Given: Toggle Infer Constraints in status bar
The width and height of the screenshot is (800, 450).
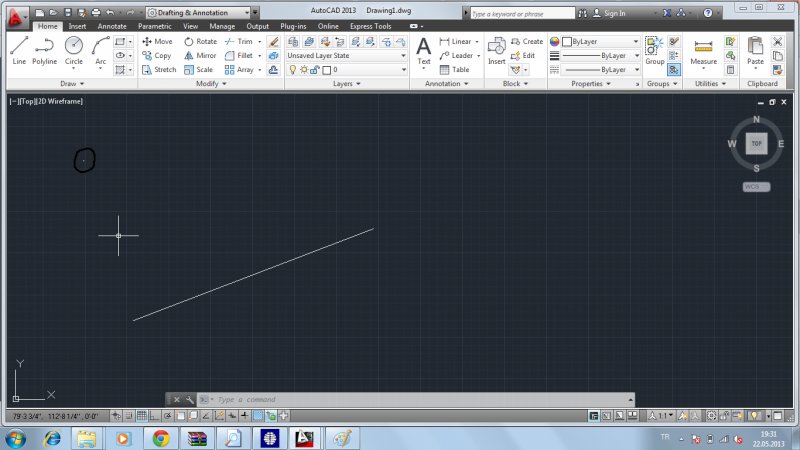Looking at the screenshot, I should [116, 416].
